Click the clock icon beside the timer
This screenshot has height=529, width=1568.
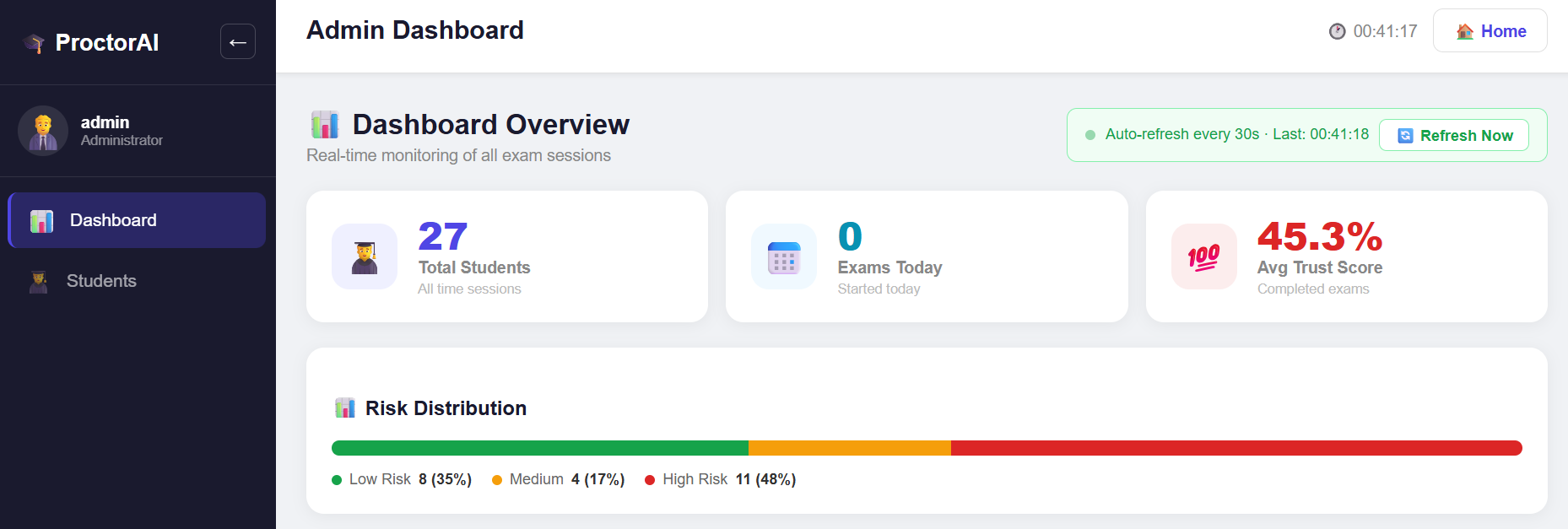coord(1337,31)
